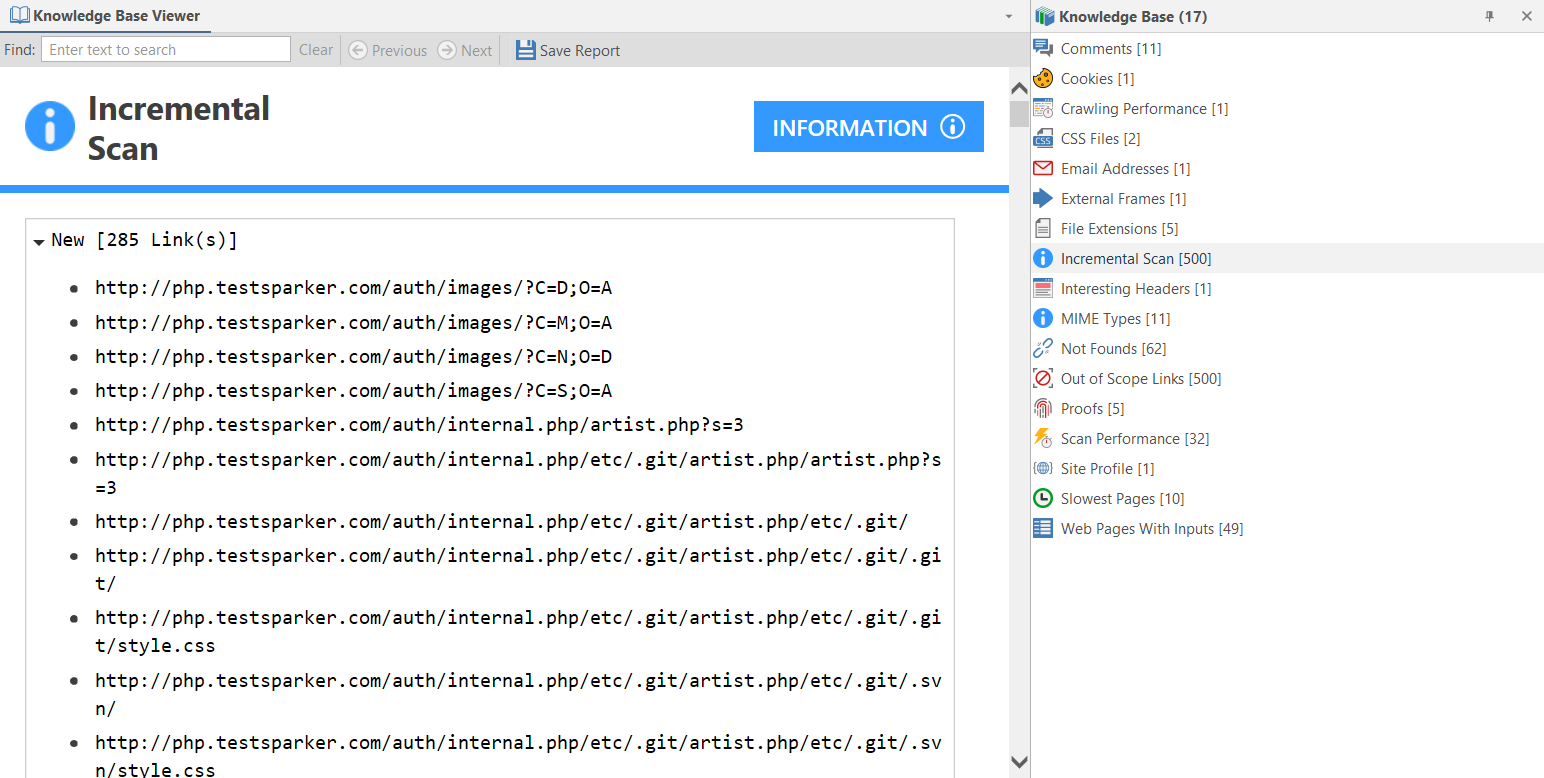Select the Cookies item via its cookie icon
This screenshot has height=778, width=1544.
pyautogui.click(x=1043, y=78)
